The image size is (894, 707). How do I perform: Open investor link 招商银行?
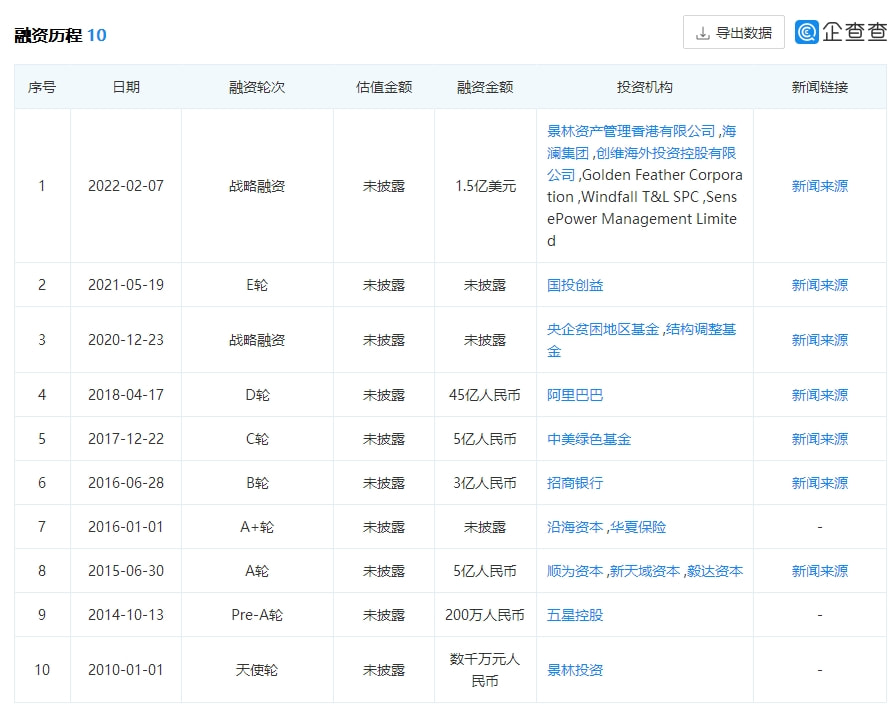[575, 483]
